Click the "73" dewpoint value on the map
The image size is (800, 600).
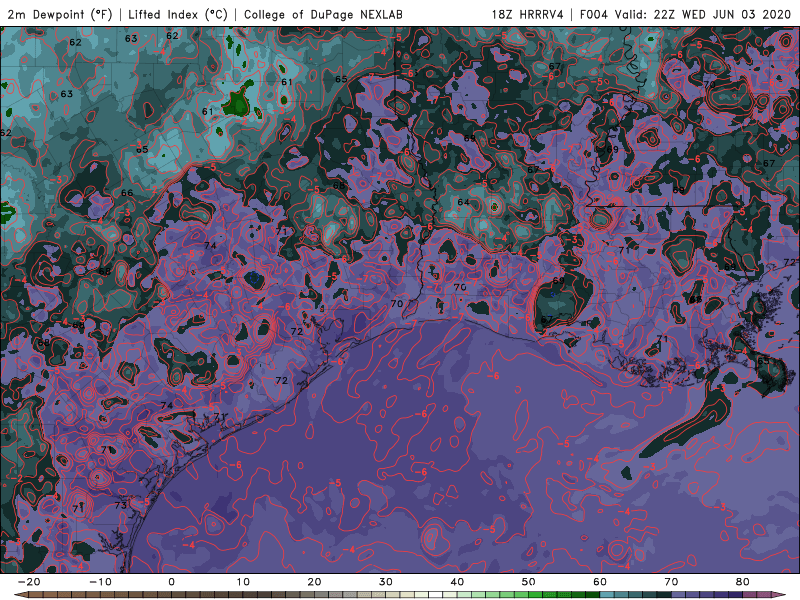pos(120,505)
